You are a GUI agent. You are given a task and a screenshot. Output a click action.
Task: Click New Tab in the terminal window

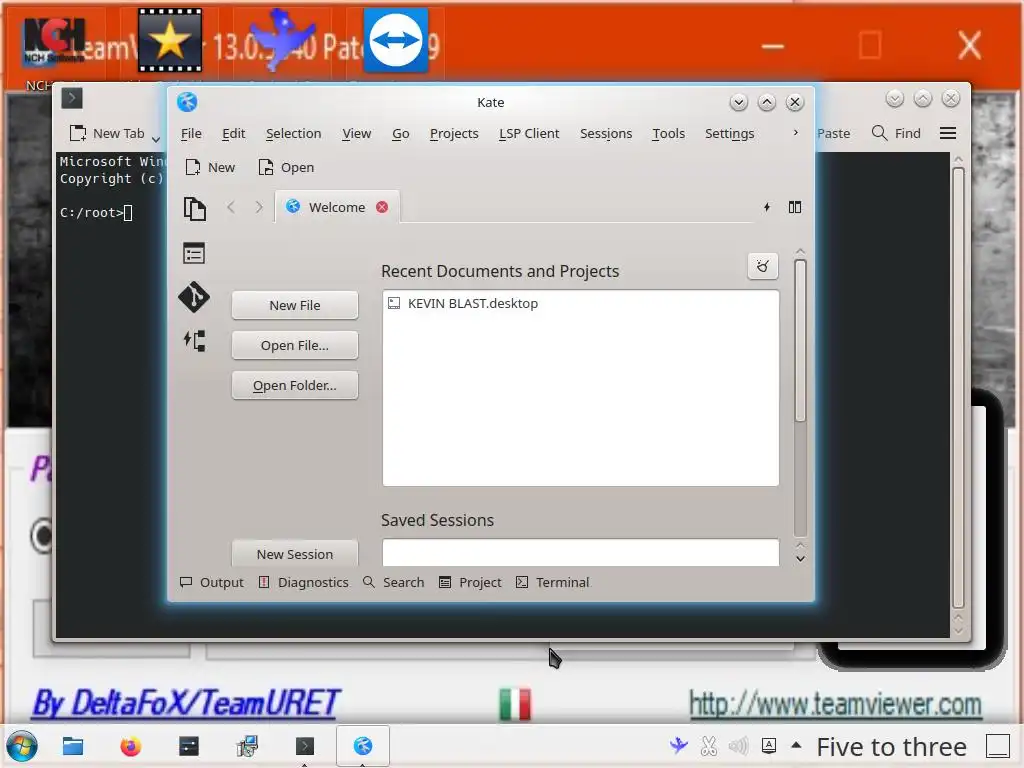pyautogui.click(x=107, y=133)
